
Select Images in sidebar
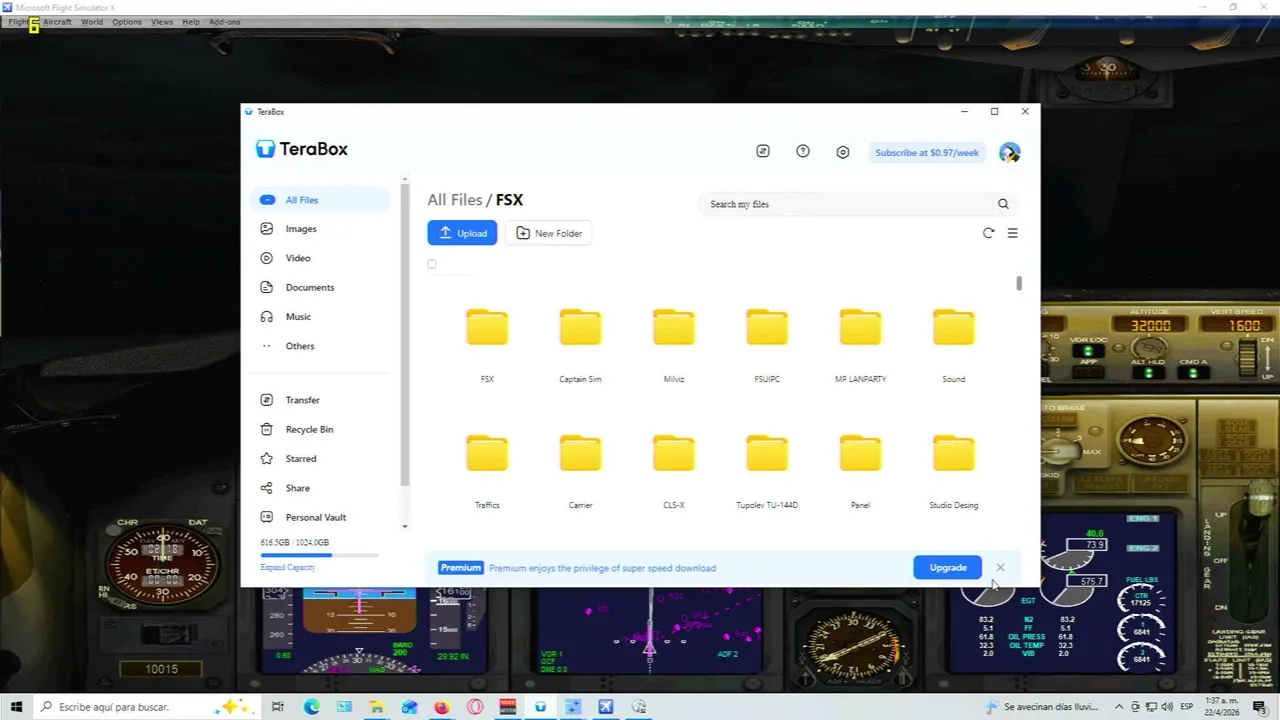(x=320, y=229)
